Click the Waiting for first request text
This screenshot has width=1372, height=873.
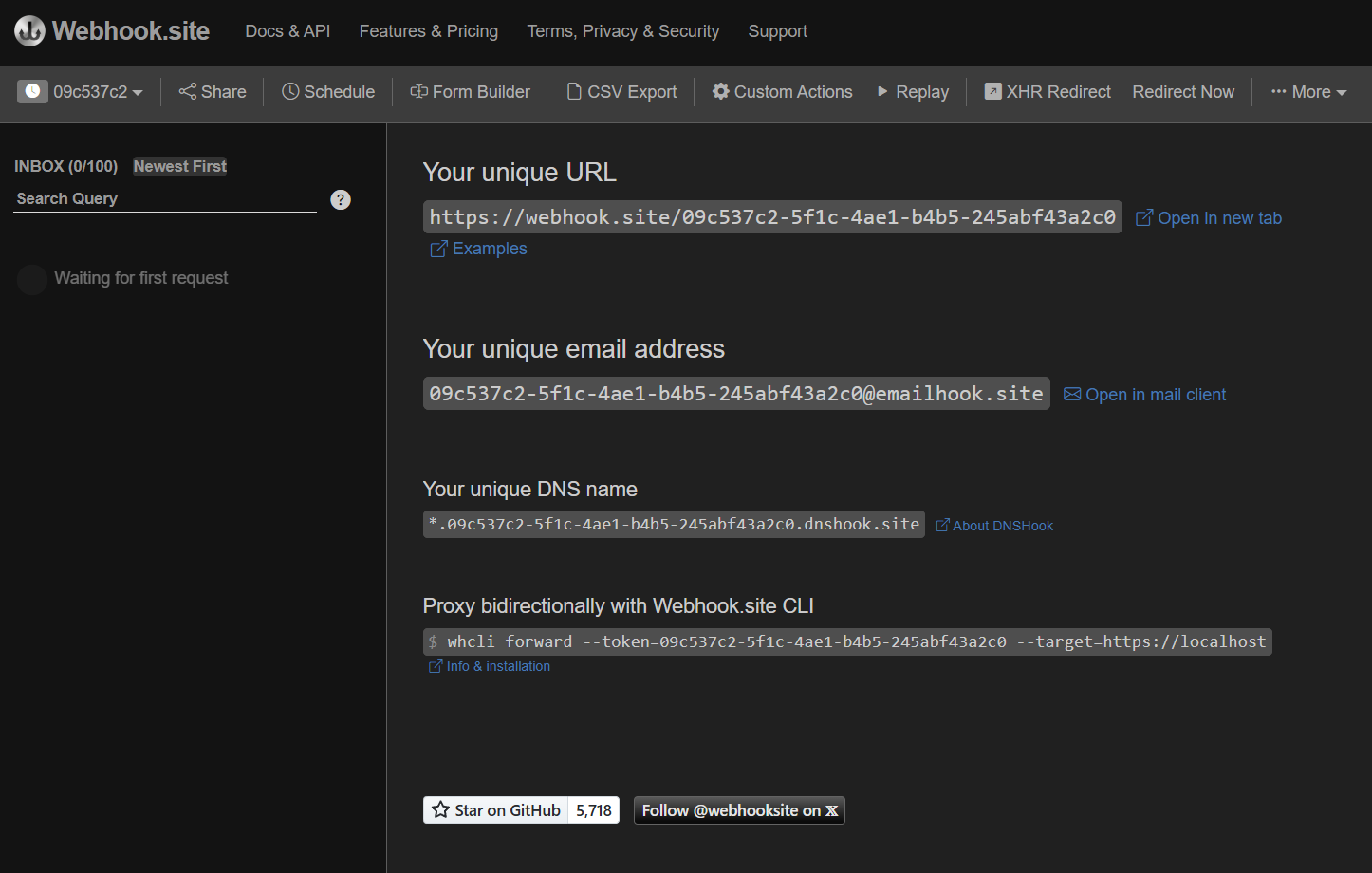(x=141, y=278)
